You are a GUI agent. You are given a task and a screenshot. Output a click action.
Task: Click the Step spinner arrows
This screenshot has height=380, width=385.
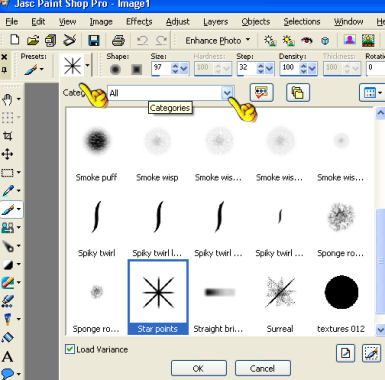[261, 69]
